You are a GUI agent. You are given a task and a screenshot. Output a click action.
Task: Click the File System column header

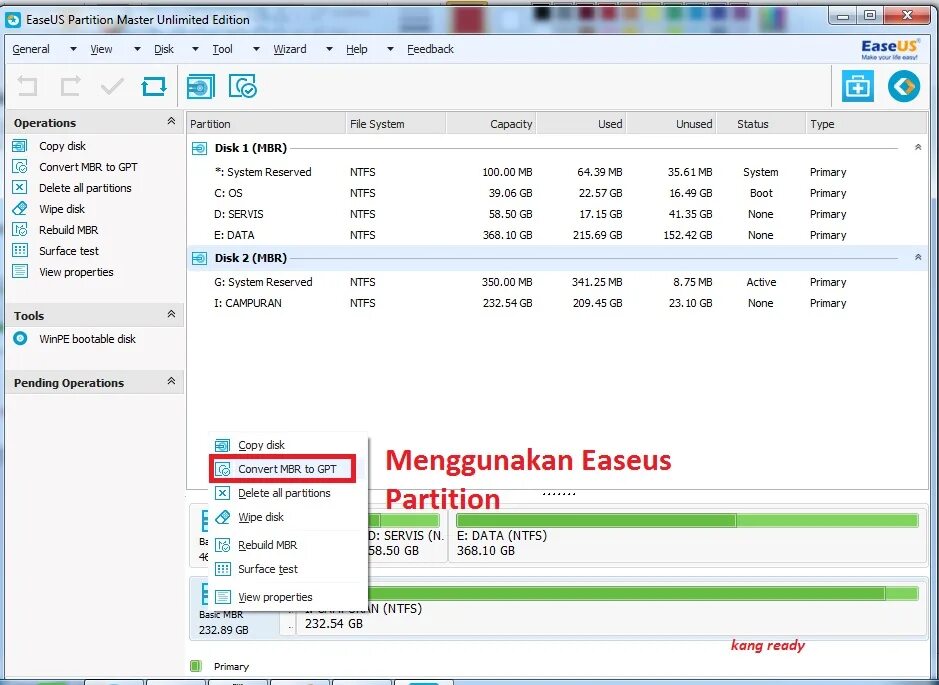point(396,124)
